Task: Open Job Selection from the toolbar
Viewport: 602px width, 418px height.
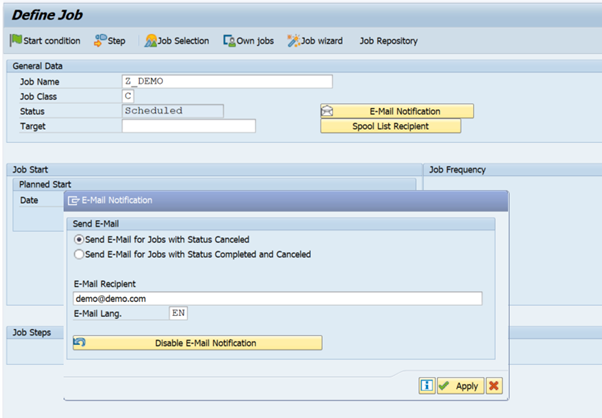Action: coord(177,40)
